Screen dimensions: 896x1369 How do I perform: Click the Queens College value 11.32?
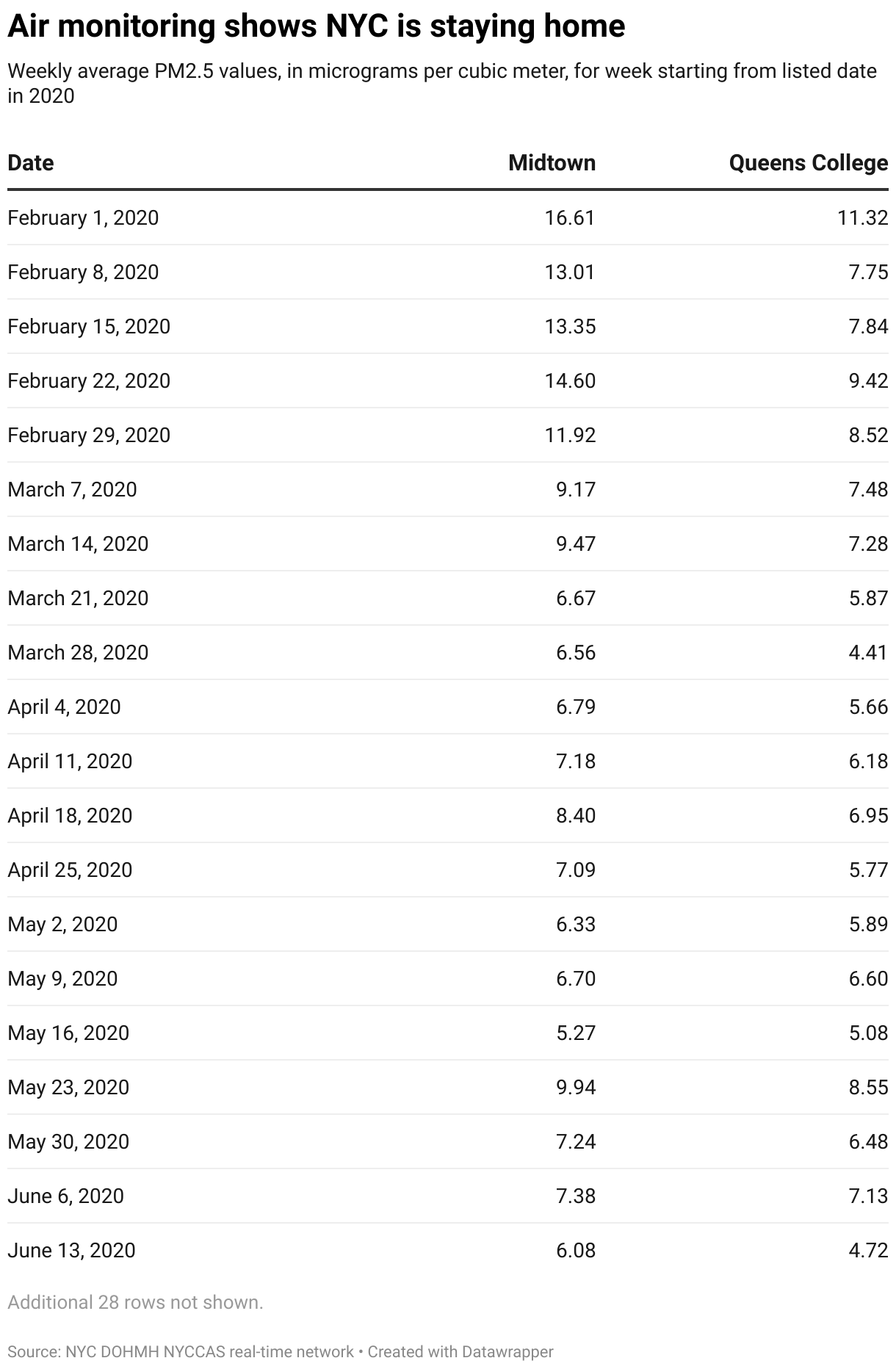[x=862, y=217]
